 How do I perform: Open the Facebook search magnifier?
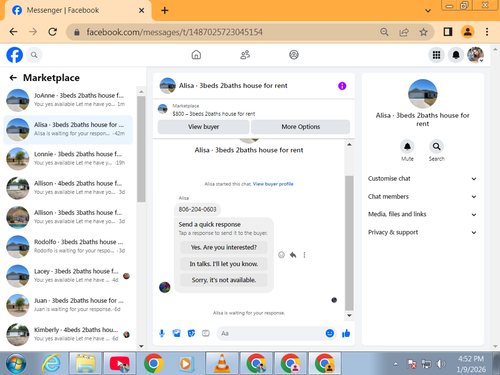34,55
